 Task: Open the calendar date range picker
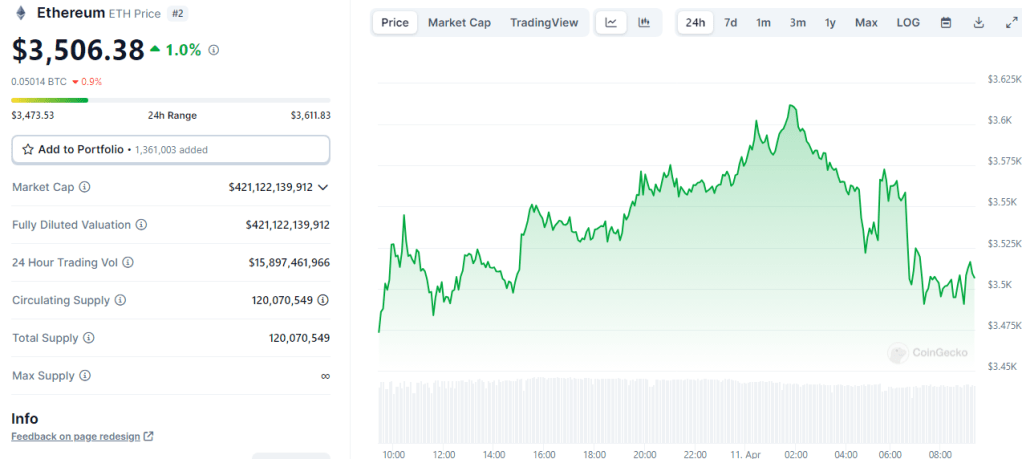[x=945, y=23]
